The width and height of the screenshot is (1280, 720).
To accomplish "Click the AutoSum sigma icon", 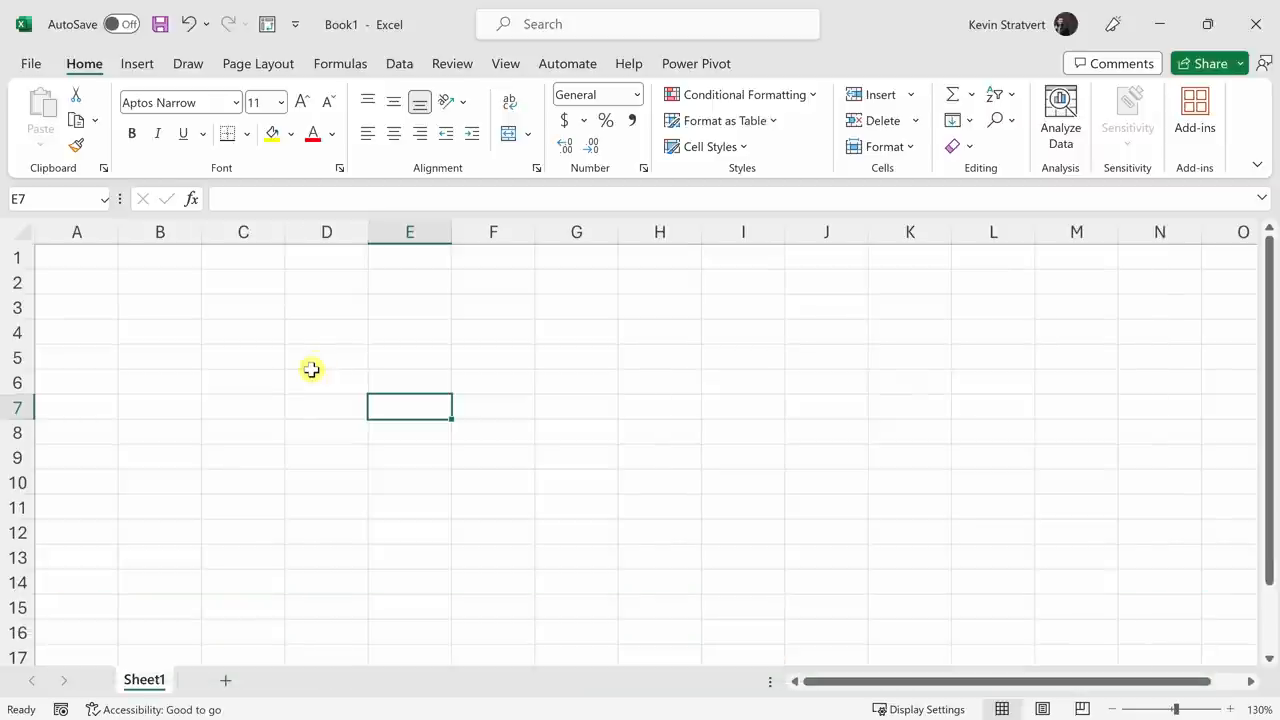I will [952, 94].
